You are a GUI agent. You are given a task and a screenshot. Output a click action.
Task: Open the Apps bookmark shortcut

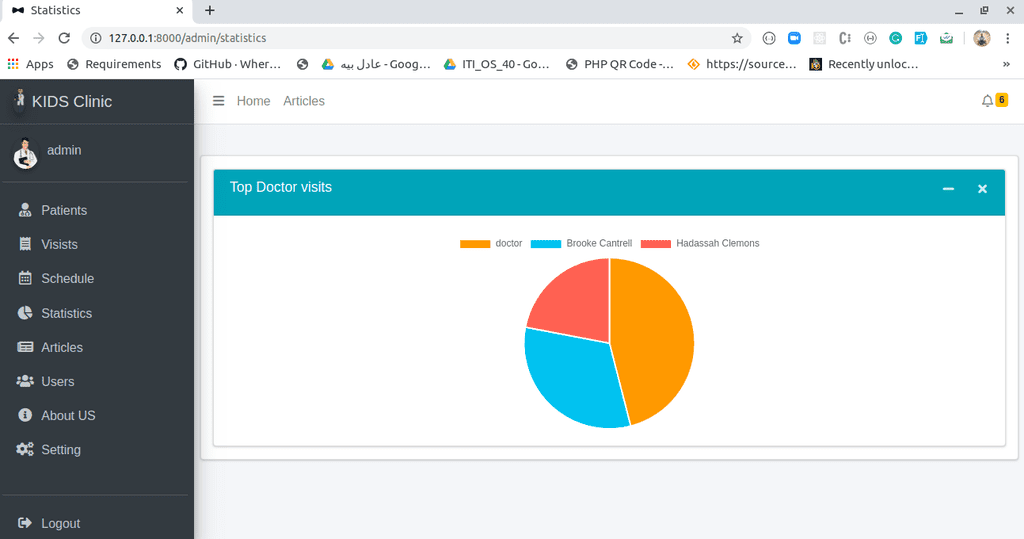click(x=30, y=64)
